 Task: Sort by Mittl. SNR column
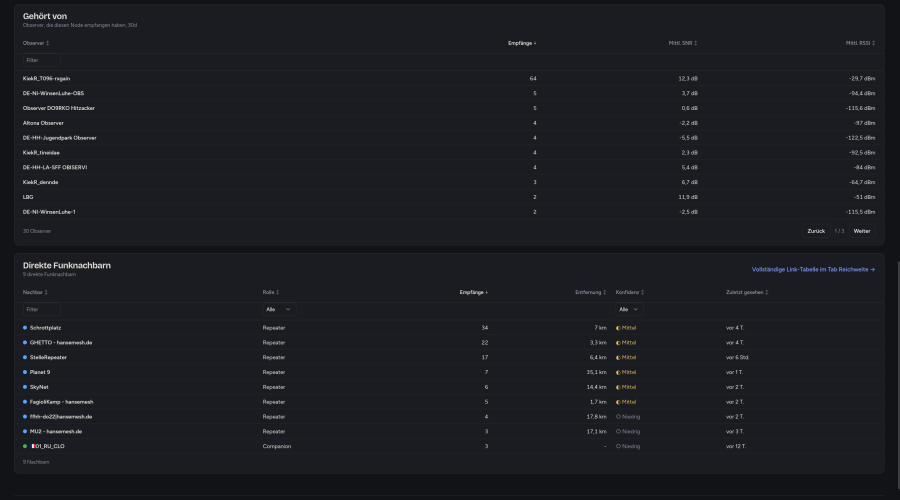pyautogui.click(x=682, y=43)
